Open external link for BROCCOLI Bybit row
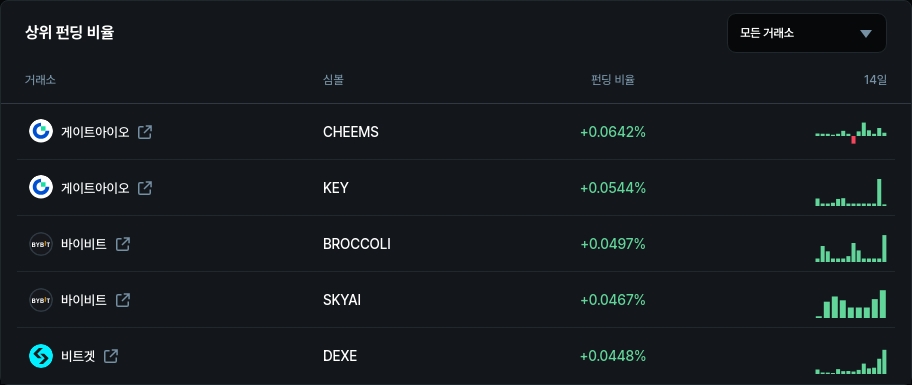Screen dimensions: 912x385 tap(123, 244)
